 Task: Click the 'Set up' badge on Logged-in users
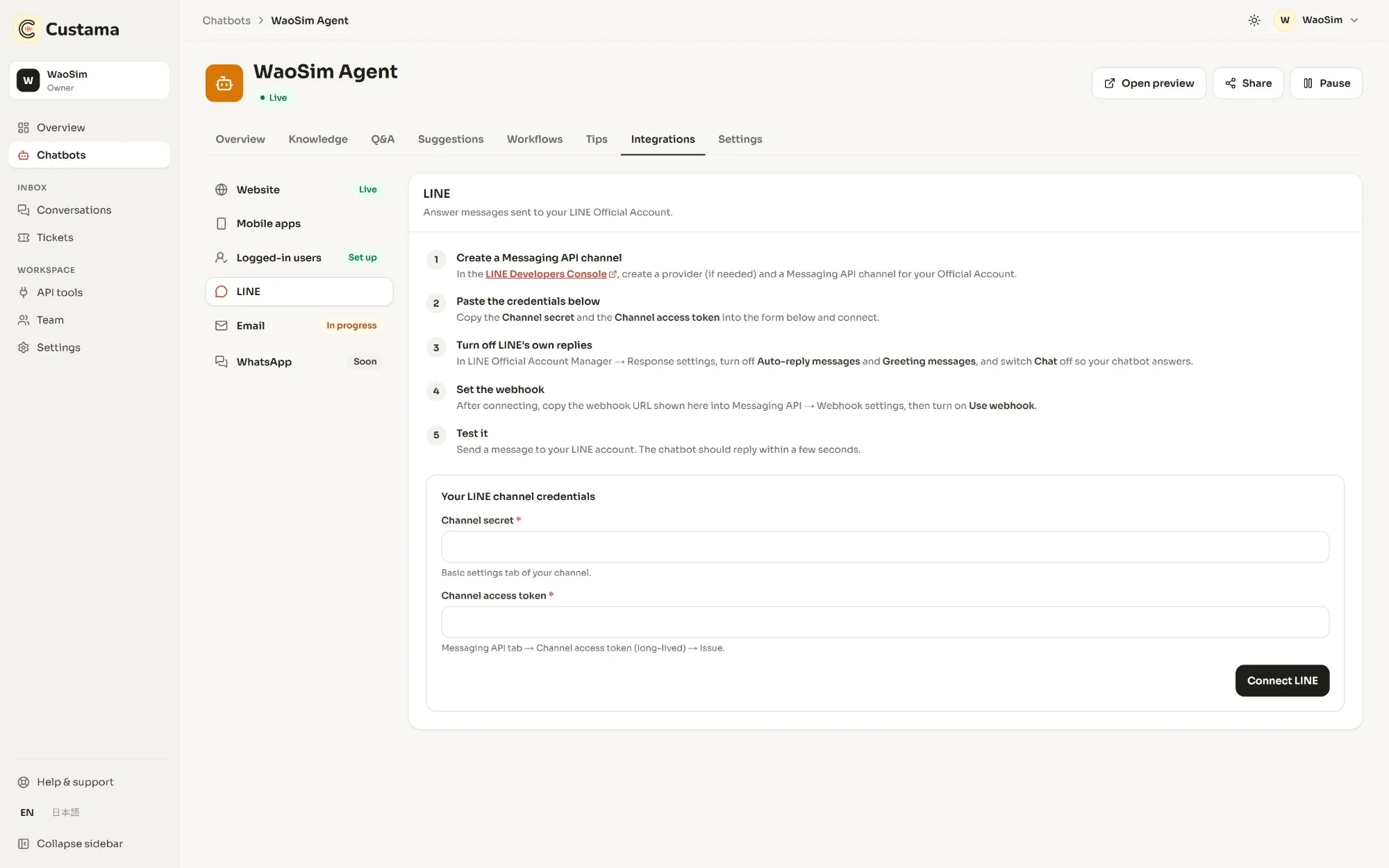coord(363,258)
